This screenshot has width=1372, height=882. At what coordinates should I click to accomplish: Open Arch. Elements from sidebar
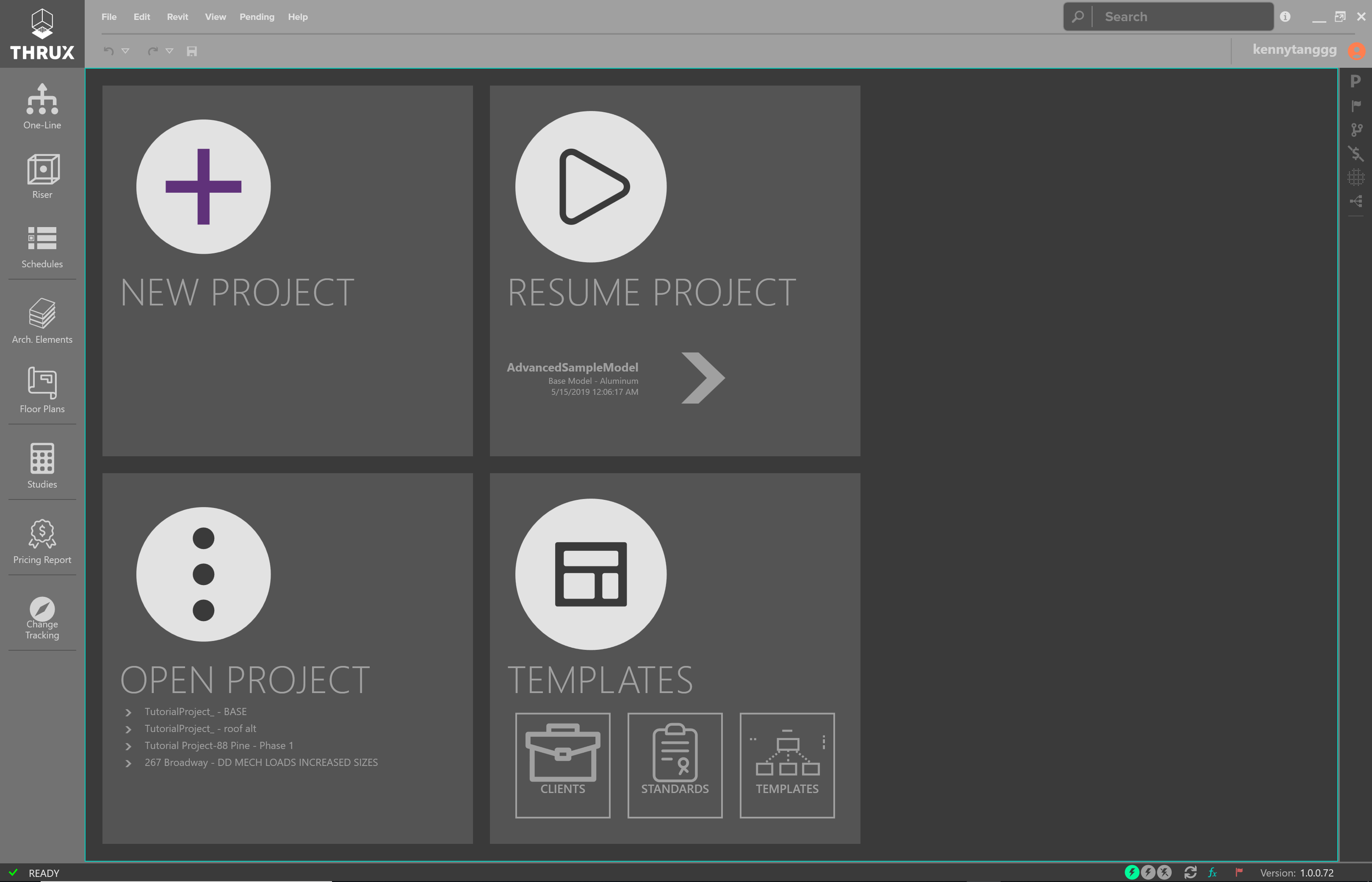(42, 321)
